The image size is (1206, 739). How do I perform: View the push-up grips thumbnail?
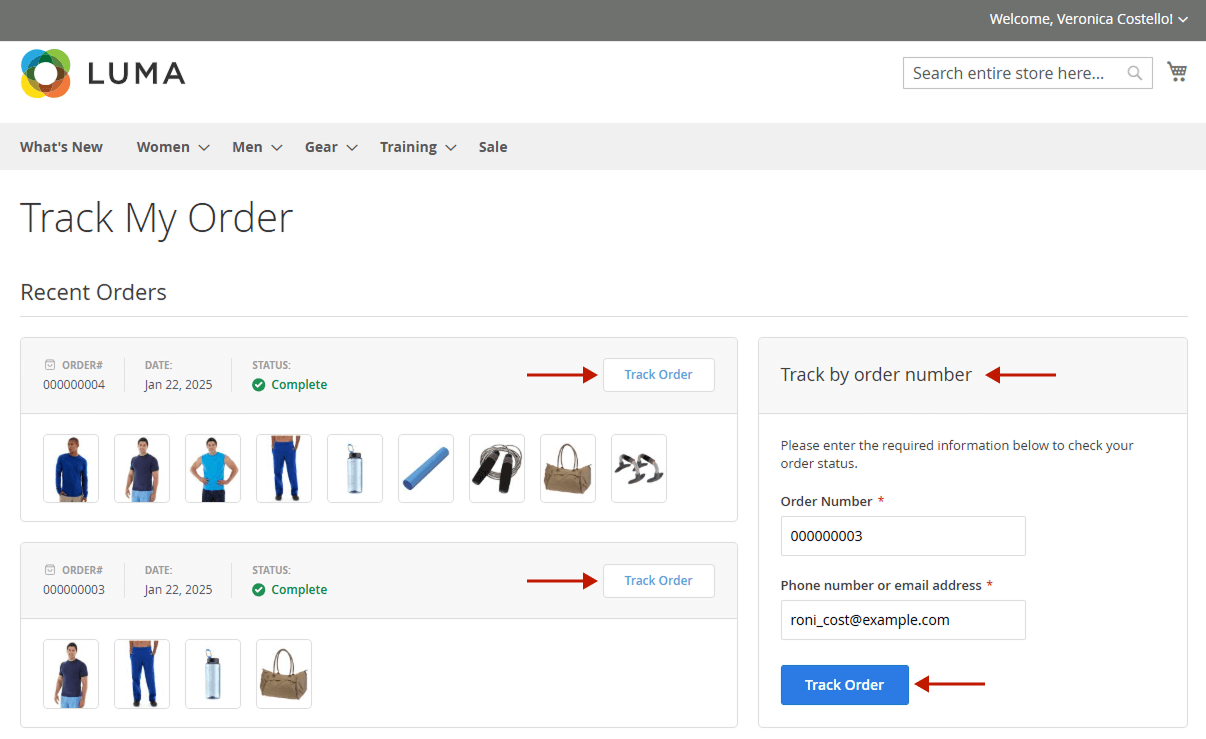[x=639, y=468]
